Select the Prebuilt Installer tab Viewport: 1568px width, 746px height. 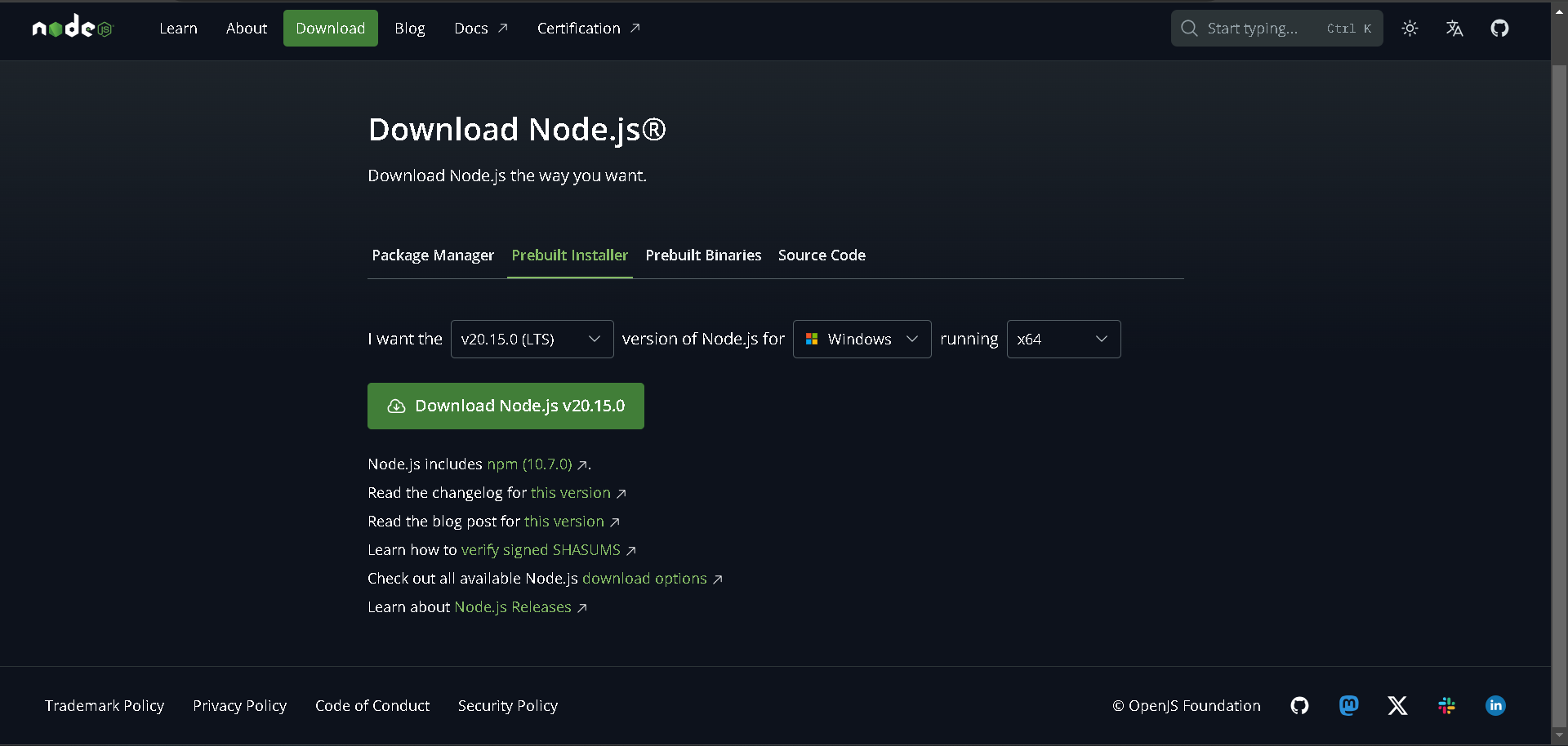(570, 255)
